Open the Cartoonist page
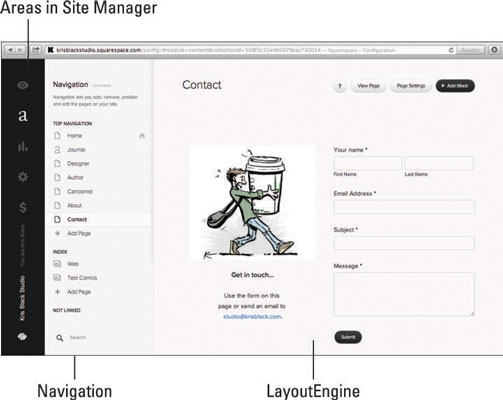503x400 pixels. pyautogui.click(x=80, y=192)
